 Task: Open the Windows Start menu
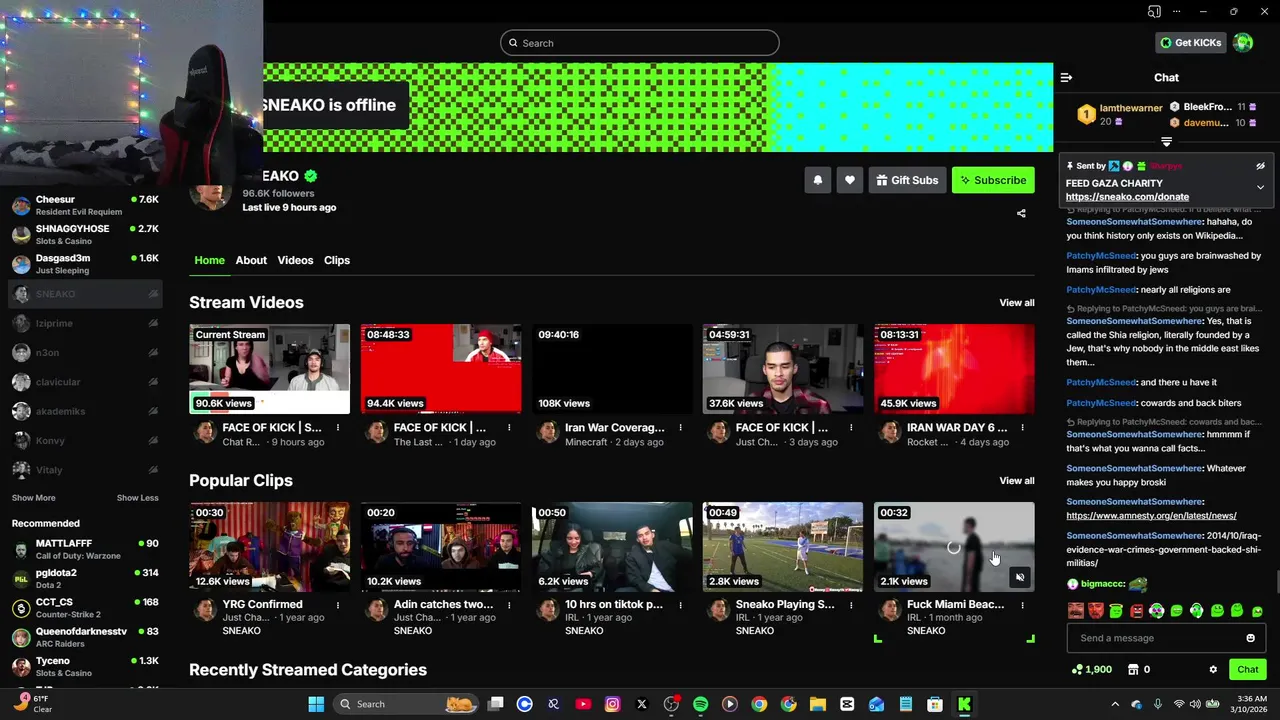click(x=316, y=704)
